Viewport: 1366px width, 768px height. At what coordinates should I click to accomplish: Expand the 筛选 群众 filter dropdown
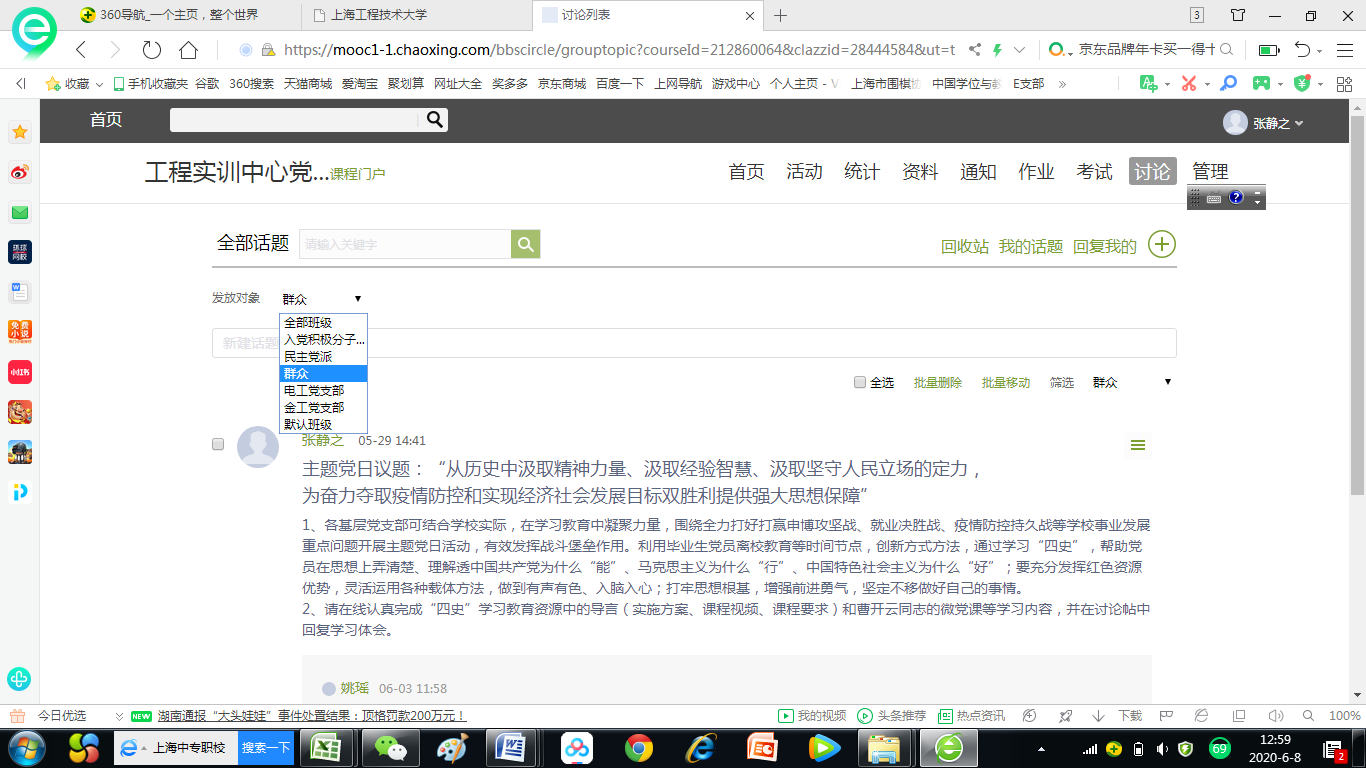[1131, 383]
